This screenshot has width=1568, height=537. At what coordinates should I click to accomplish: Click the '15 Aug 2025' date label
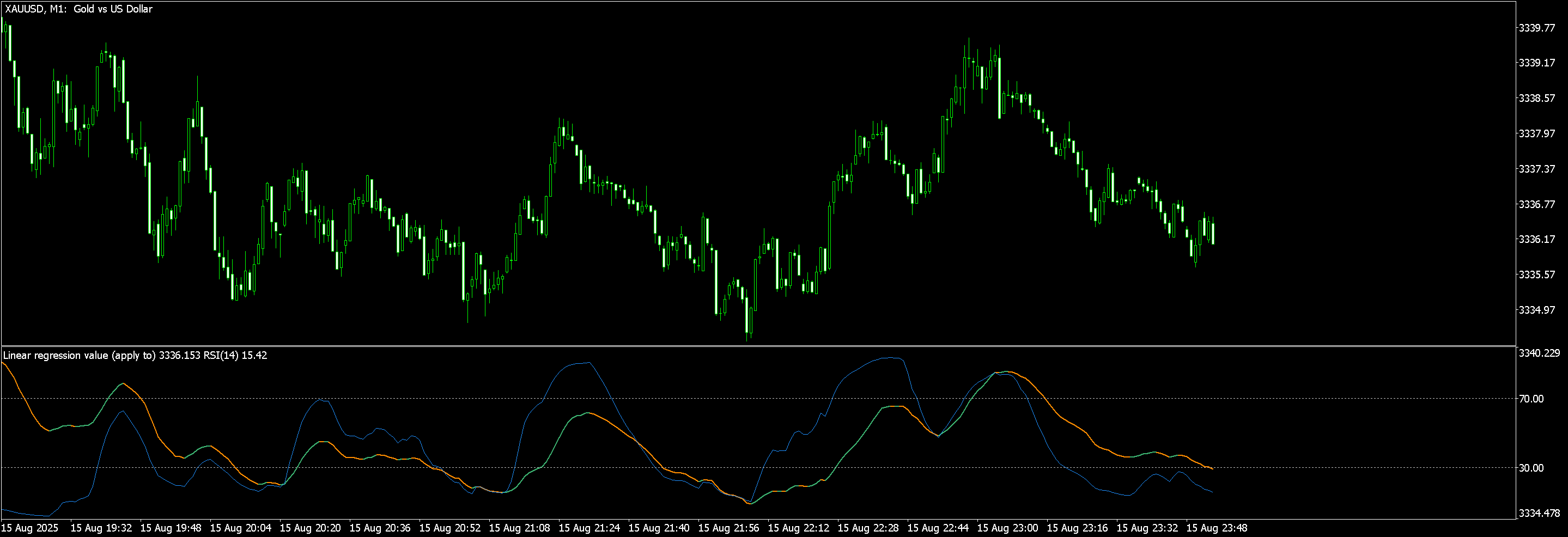[30, 528]
